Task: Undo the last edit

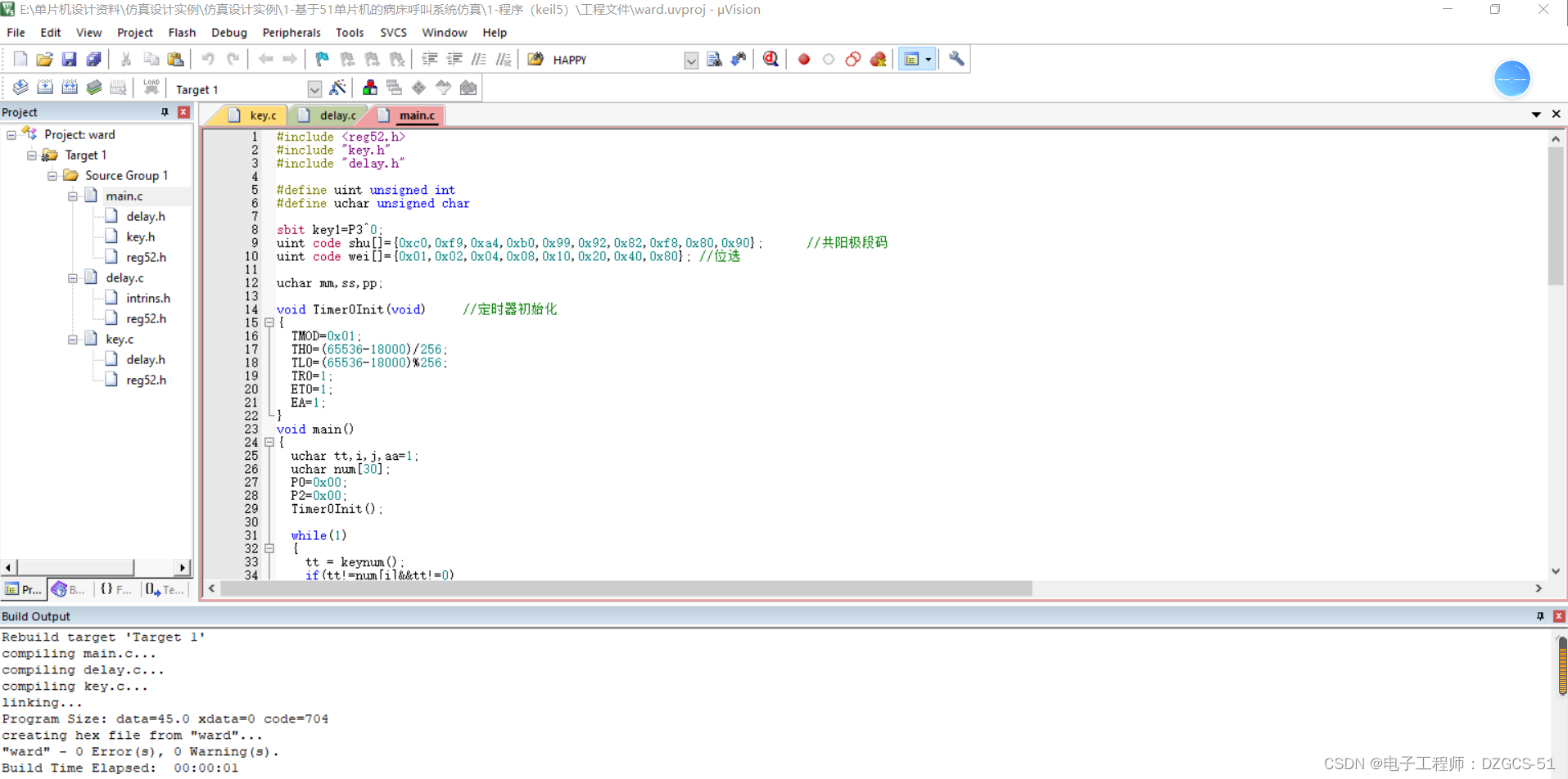Action: [208, 59]
